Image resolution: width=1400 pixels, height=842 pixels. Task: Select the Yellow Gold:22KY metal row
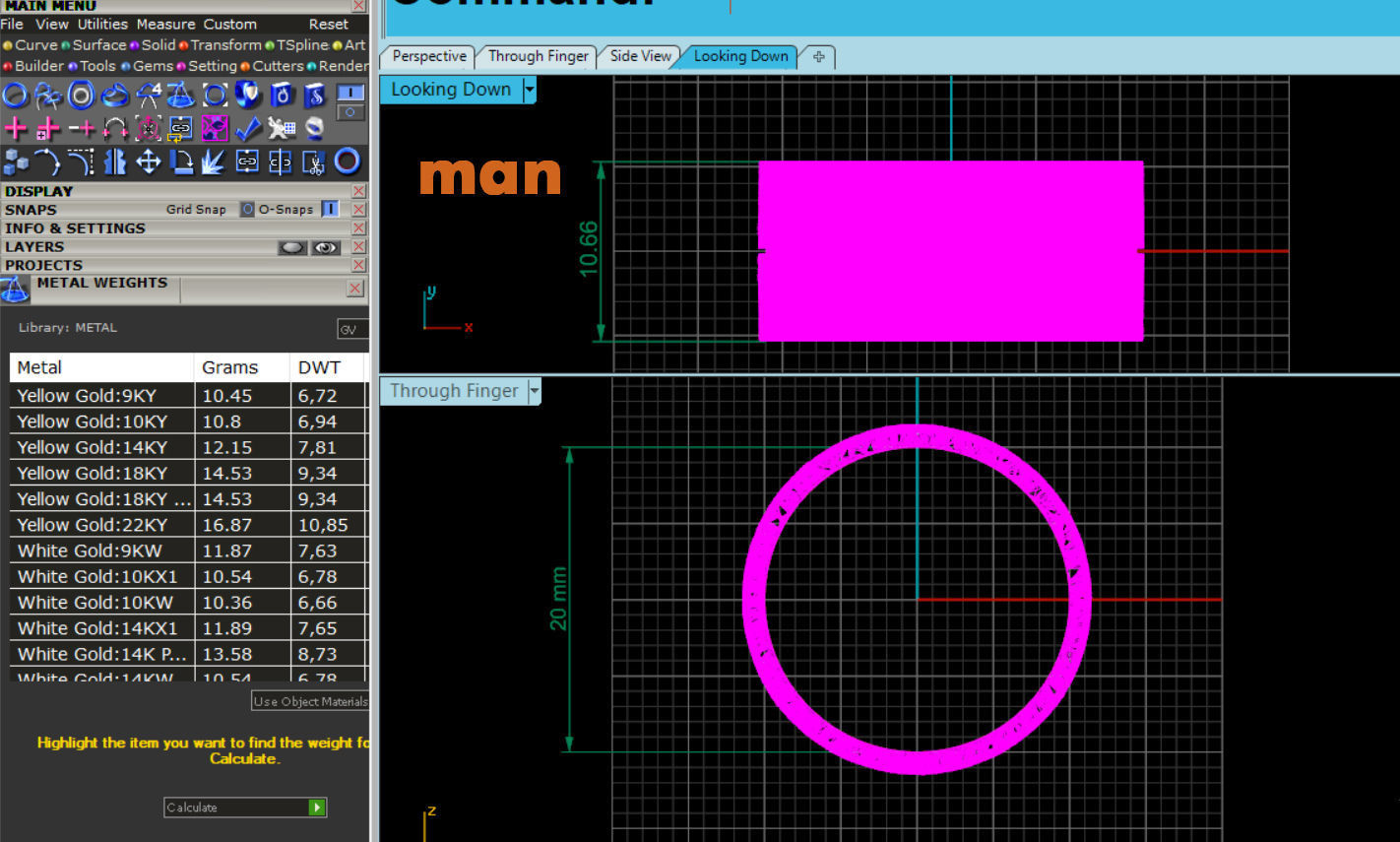[187, 525]
